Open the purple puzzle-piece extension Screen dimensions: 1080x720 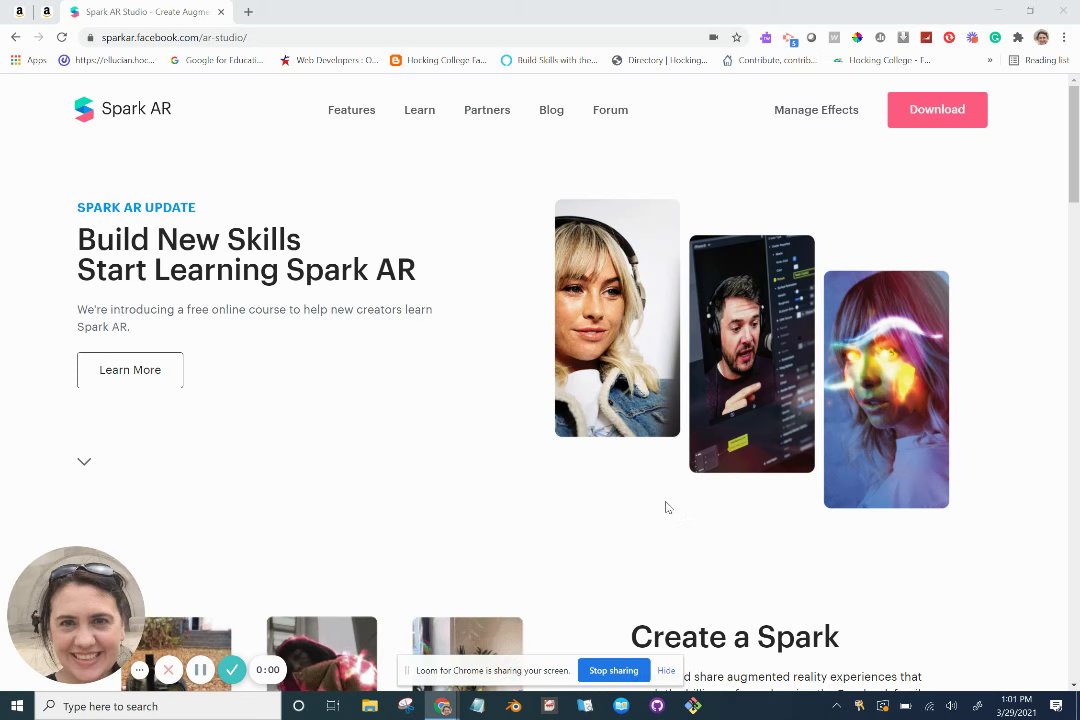(x=765, y=37)
